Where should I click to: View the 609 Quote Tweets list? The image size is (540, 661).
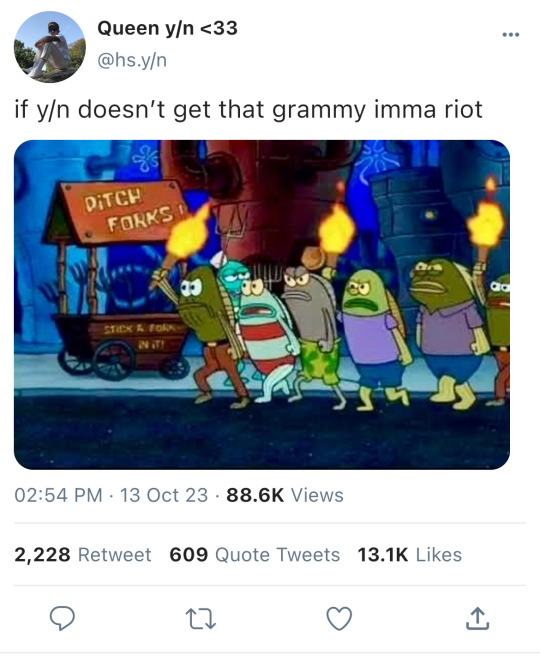(x=255, y=555)
